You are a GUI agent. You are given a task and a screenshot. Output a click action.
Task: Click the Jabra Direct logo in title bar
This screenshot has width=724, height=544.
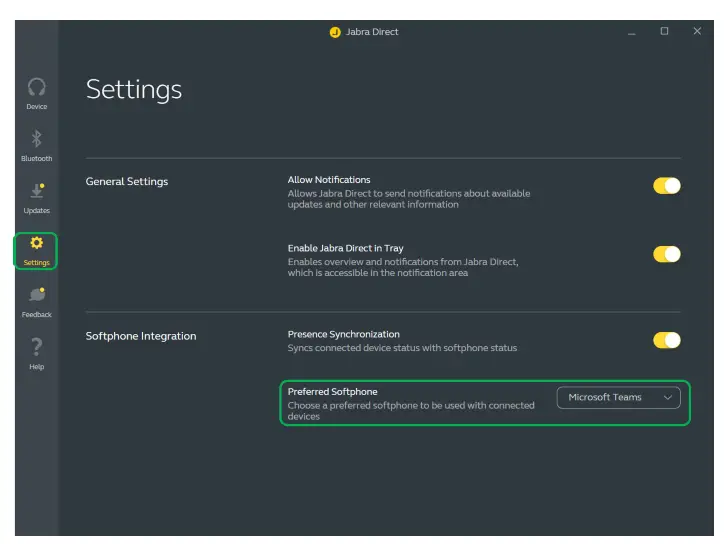[x=335, y=32]
